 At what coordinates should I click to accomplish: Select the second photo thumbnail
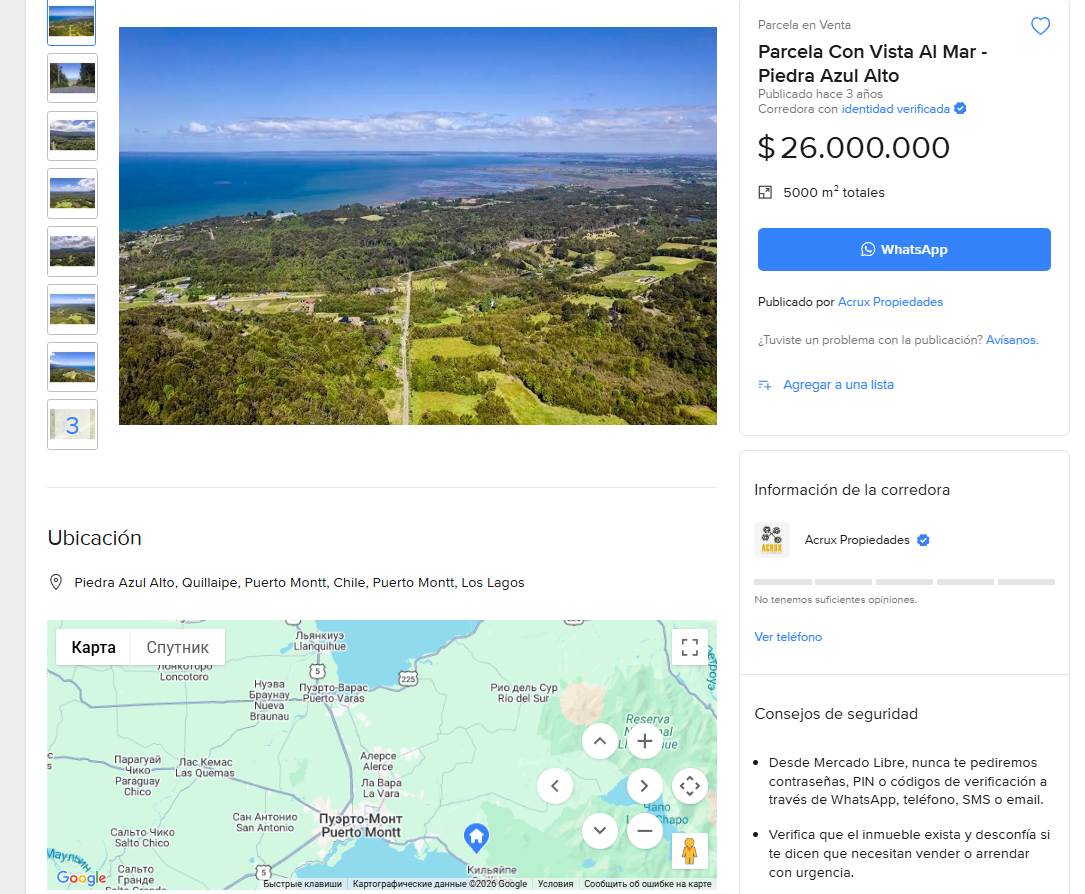tap(73, 78)
